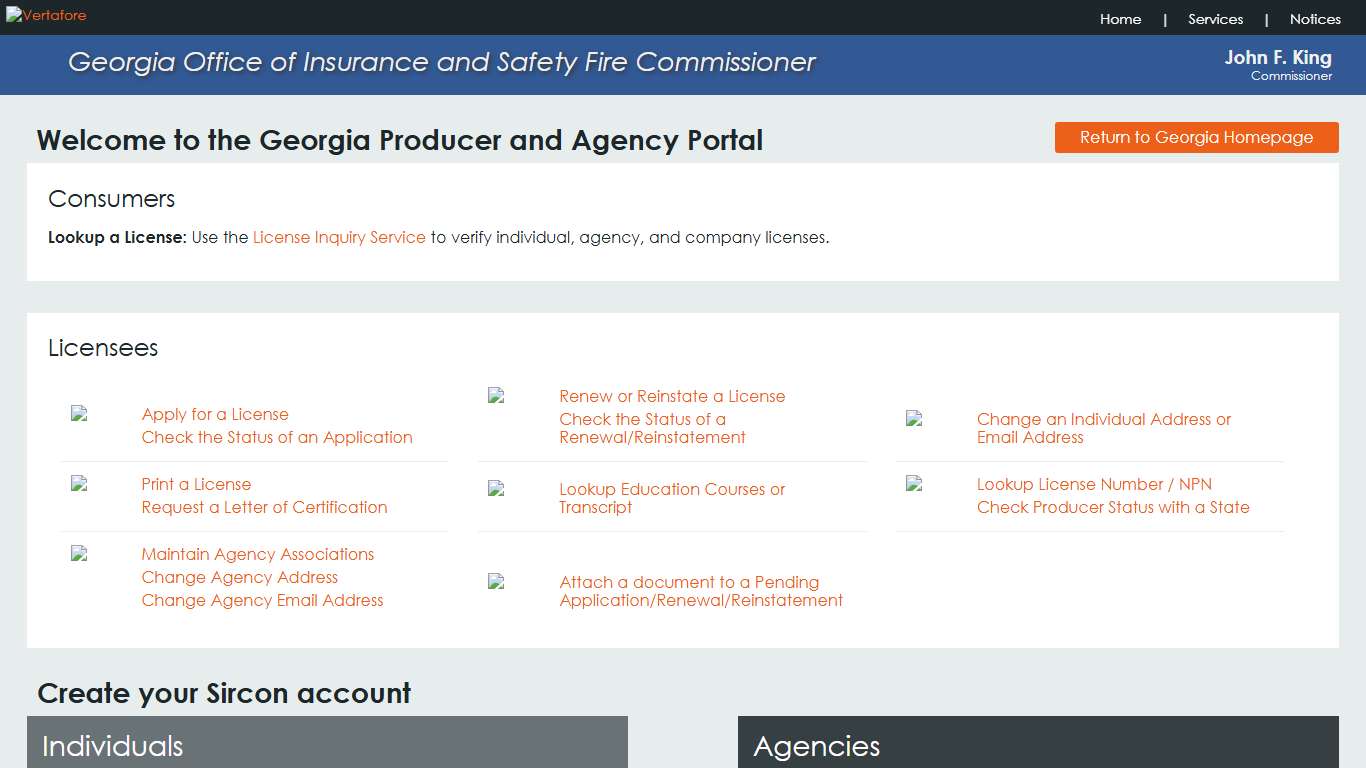Open the Change Agency Email Address link
The height and width of the screenshot is (768, 1366).
263,600
